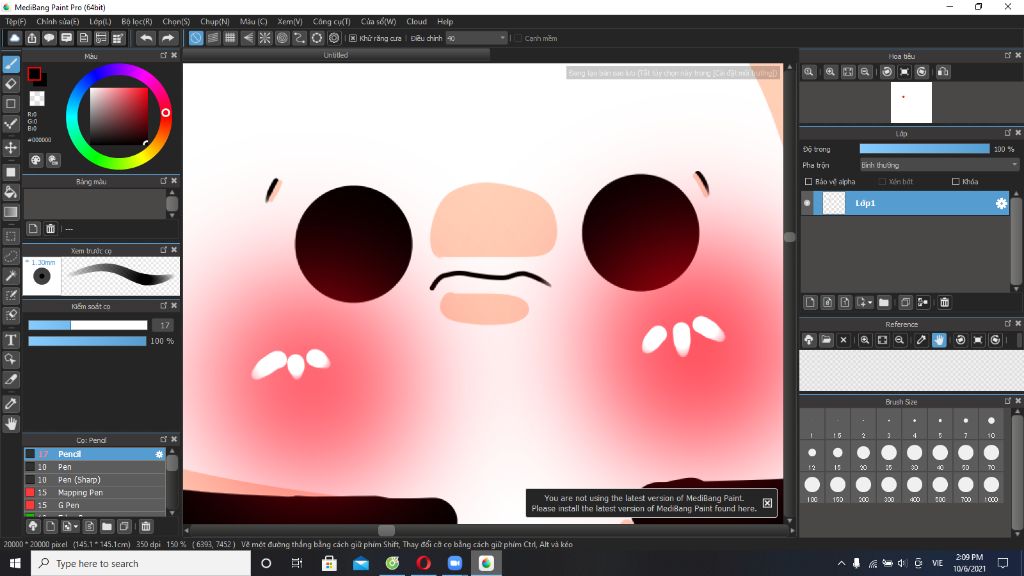Click zoom in on Navigator panel
The image size is (1024, 576).
pos(831,72)
